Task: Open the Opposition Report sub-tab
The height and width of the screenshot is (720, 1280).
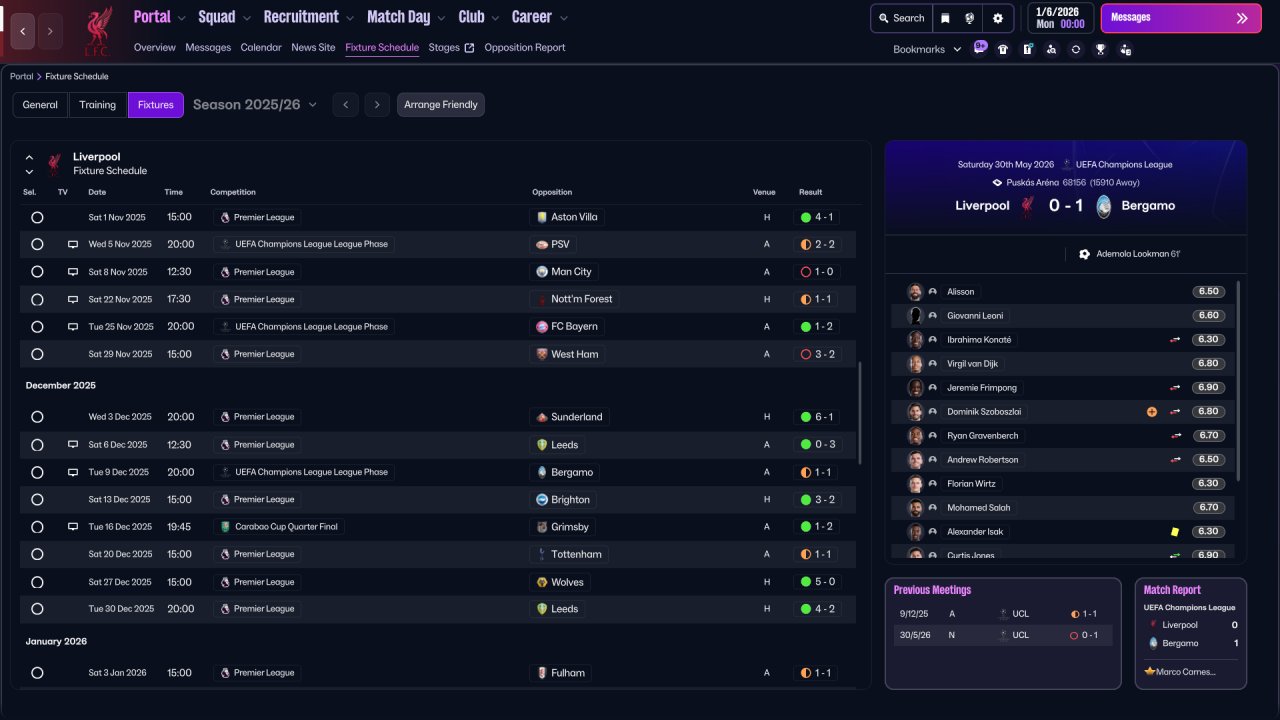Action: tap(525, 48)
